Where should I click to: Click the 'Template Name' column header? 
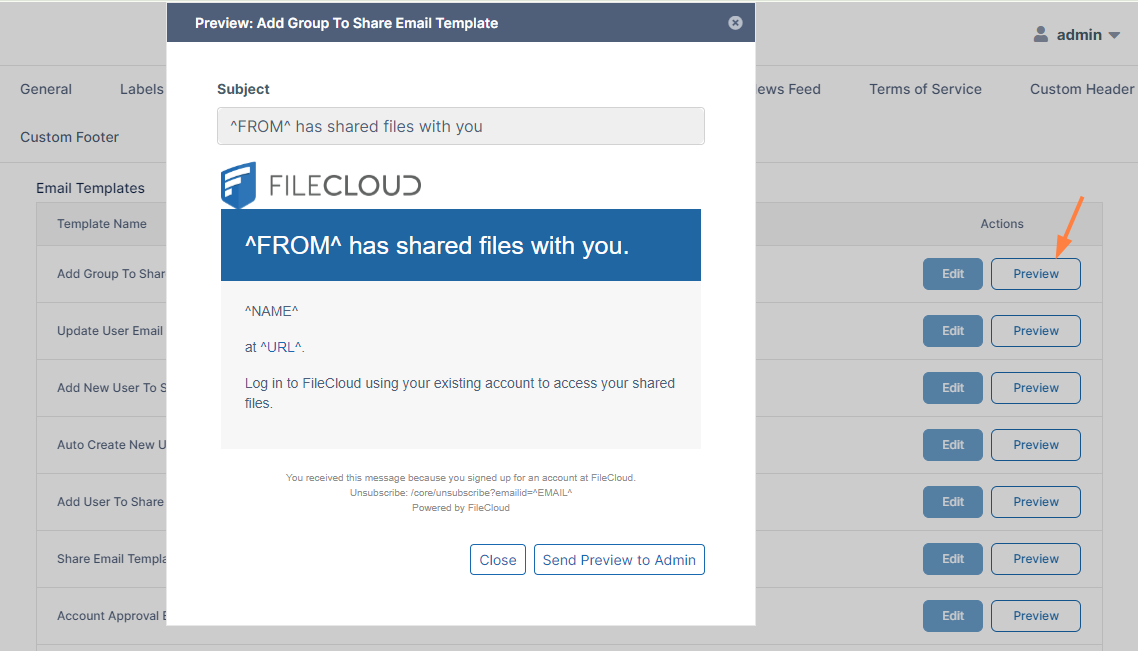coord(102,224)
